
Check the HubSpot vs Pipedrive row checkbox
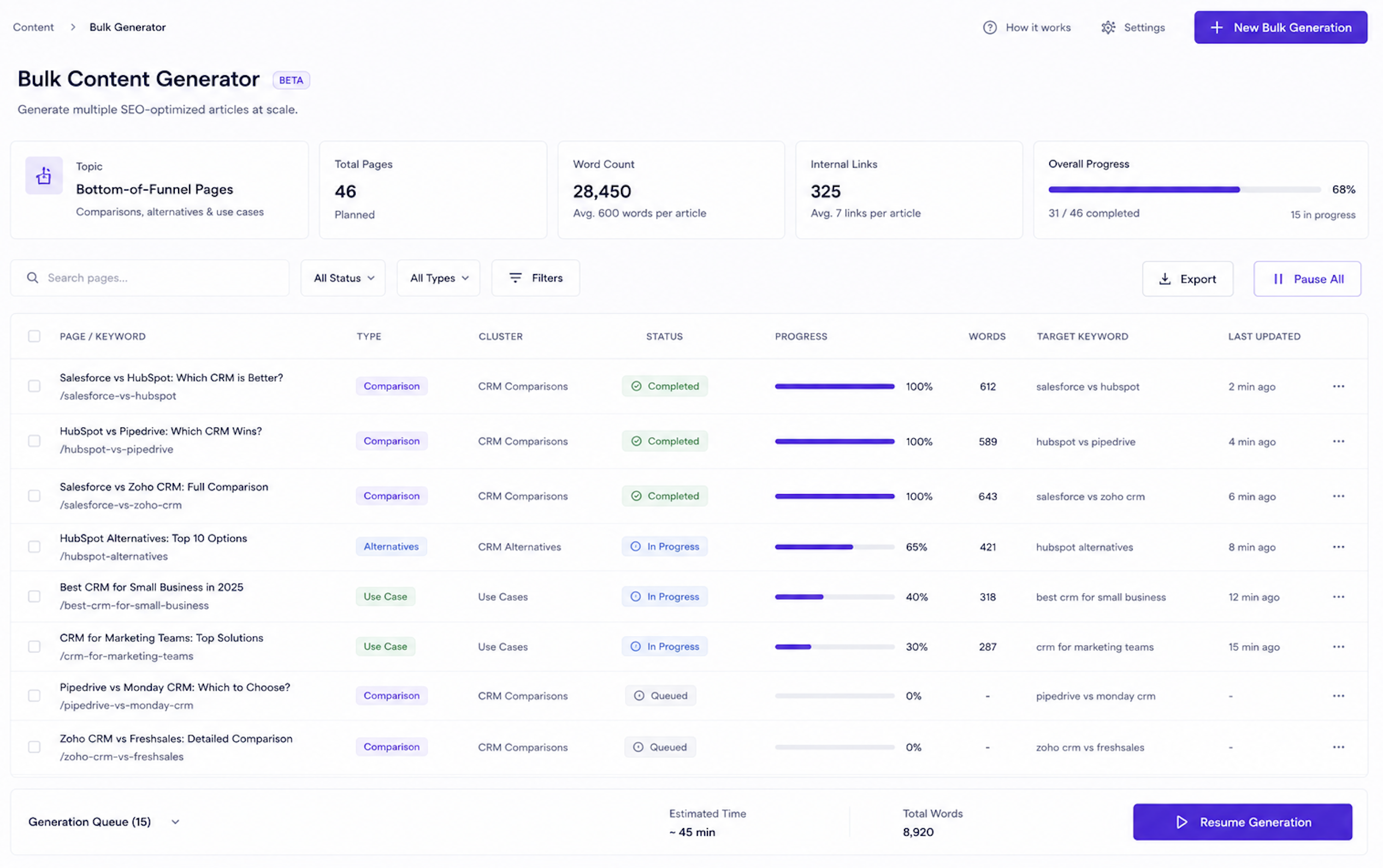pos(34,442)
